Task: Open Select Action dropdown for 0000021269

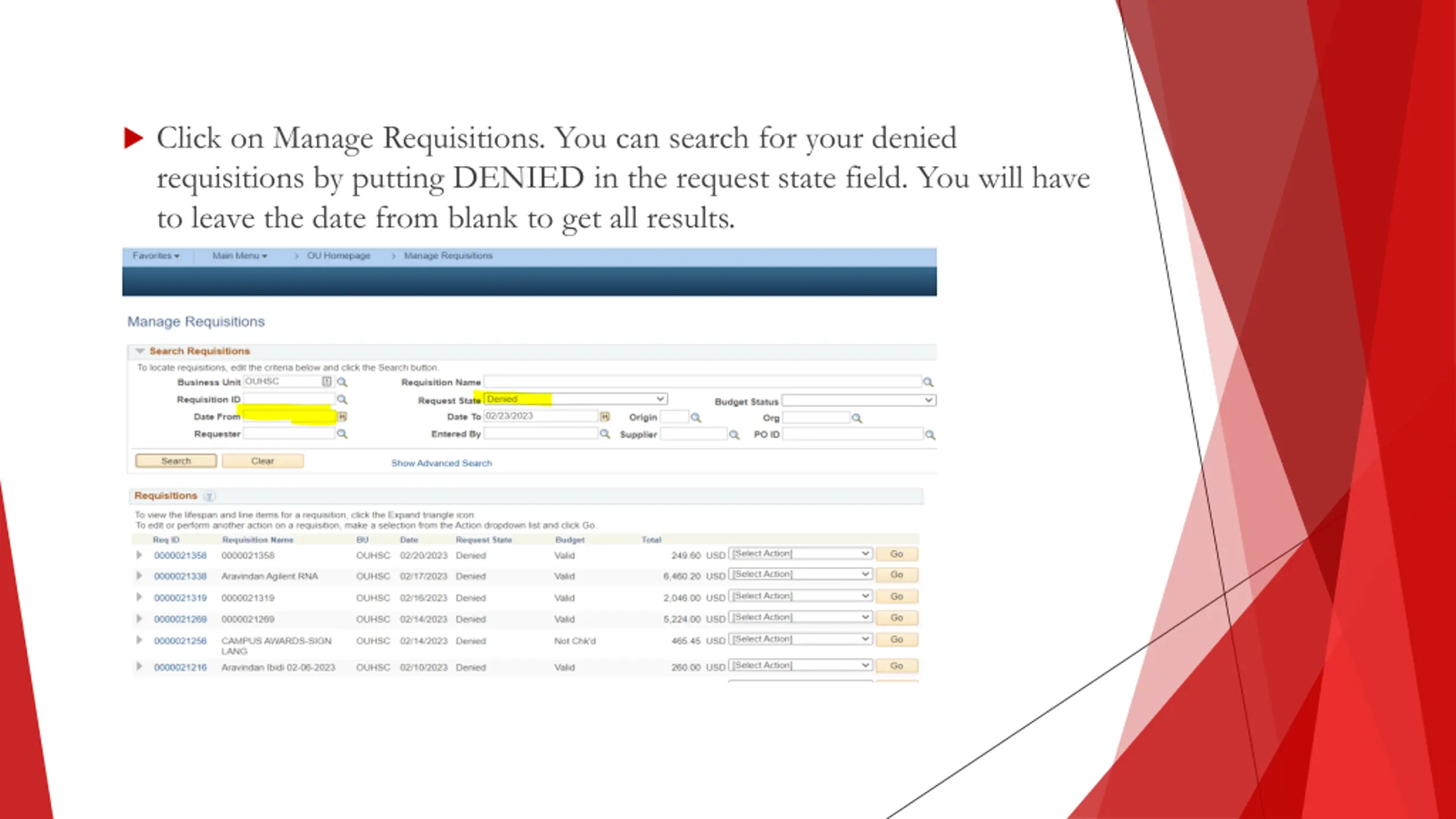Action: pos(800,617)
